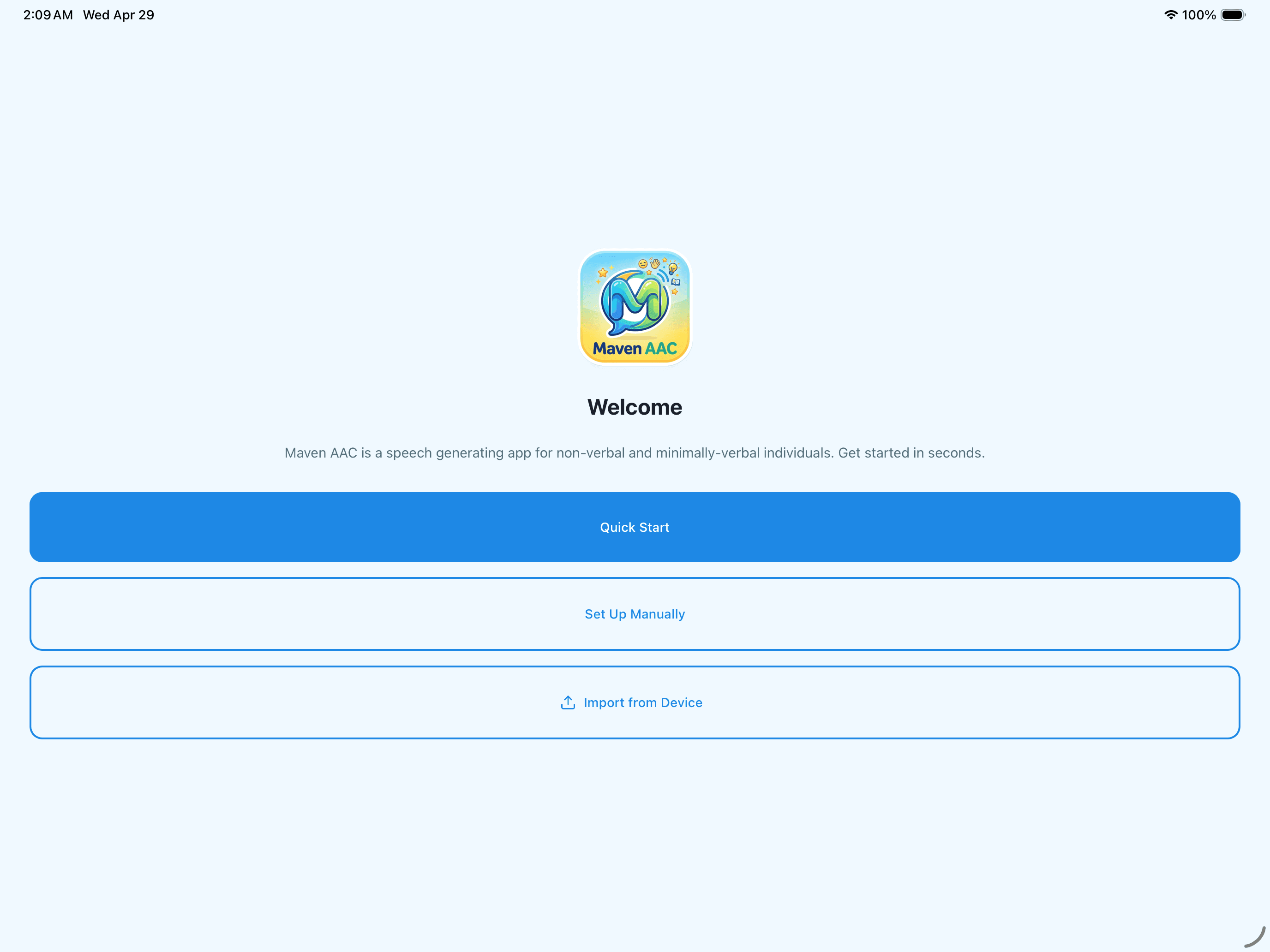Click the Welcome heading
The image size is (1270, 952).
coord(635,406)
